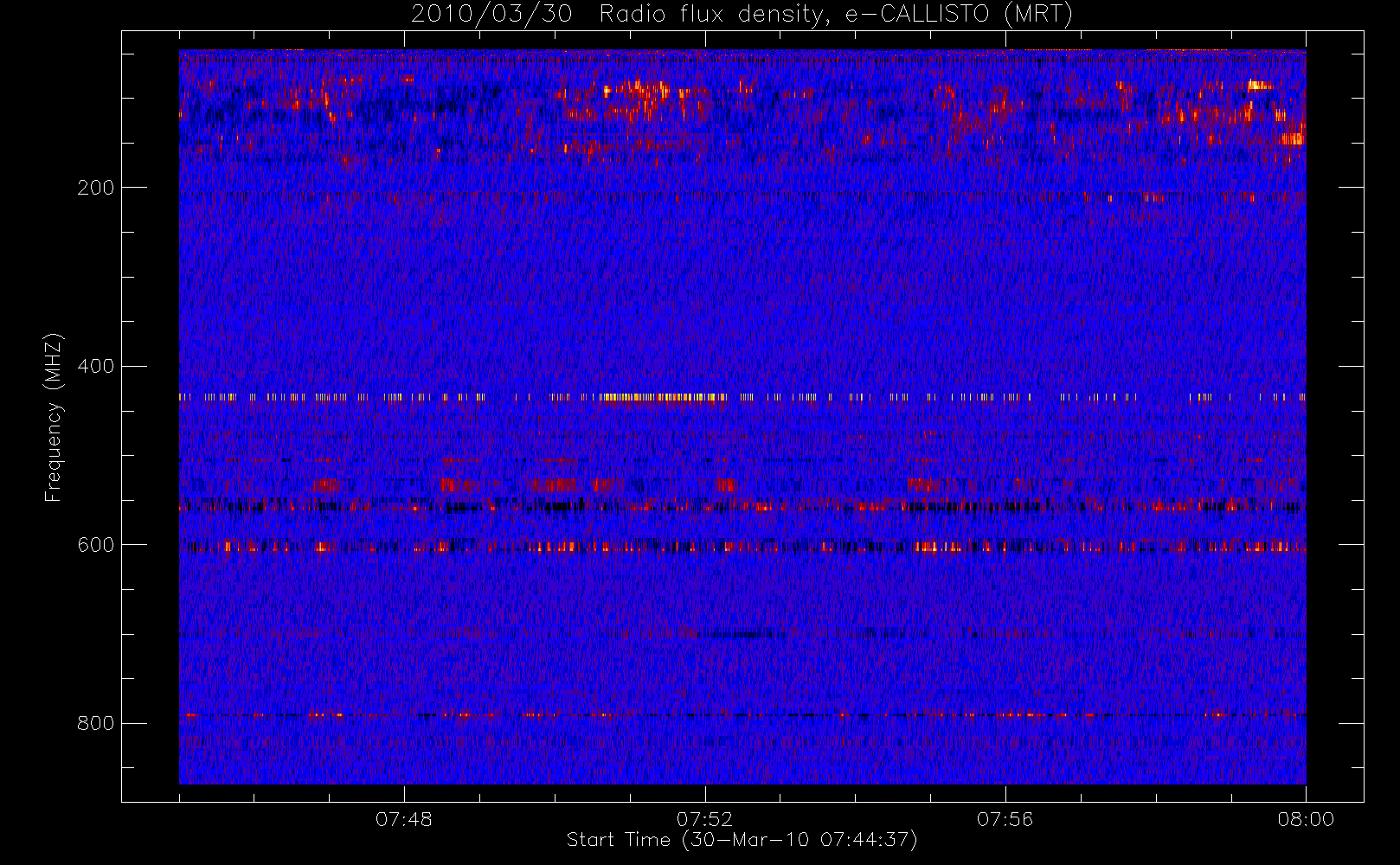
Task: Click the 600 frequency tick label
Action: [96, 545]
